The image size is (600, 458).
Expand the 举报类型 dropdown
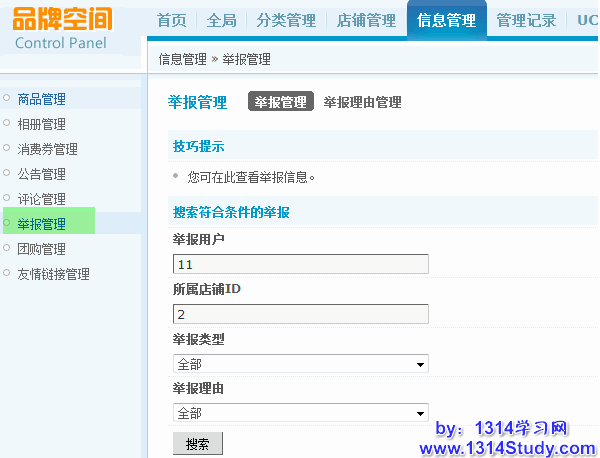pyautogui.click(x=300, y=364)
